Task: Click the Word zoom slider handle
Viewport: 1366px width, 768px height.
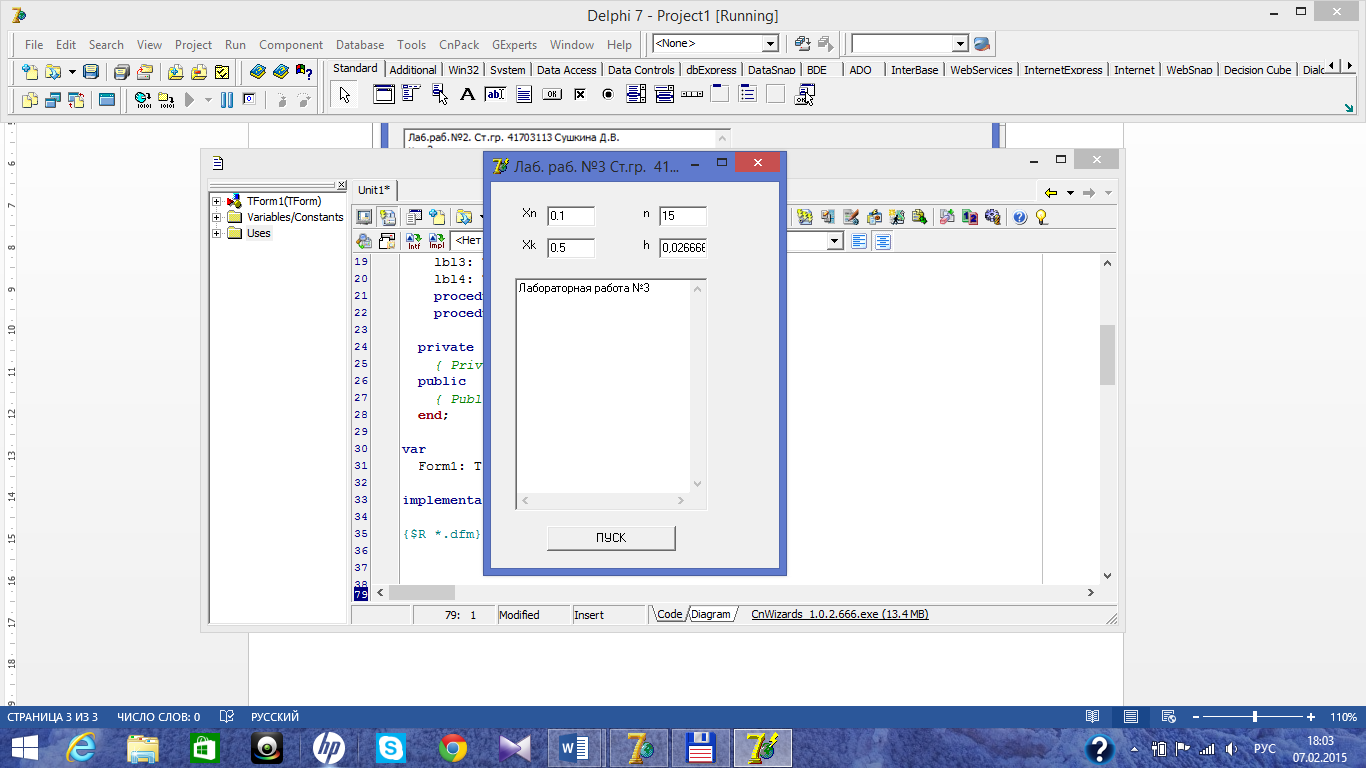Action: (x=1254, y=717)
